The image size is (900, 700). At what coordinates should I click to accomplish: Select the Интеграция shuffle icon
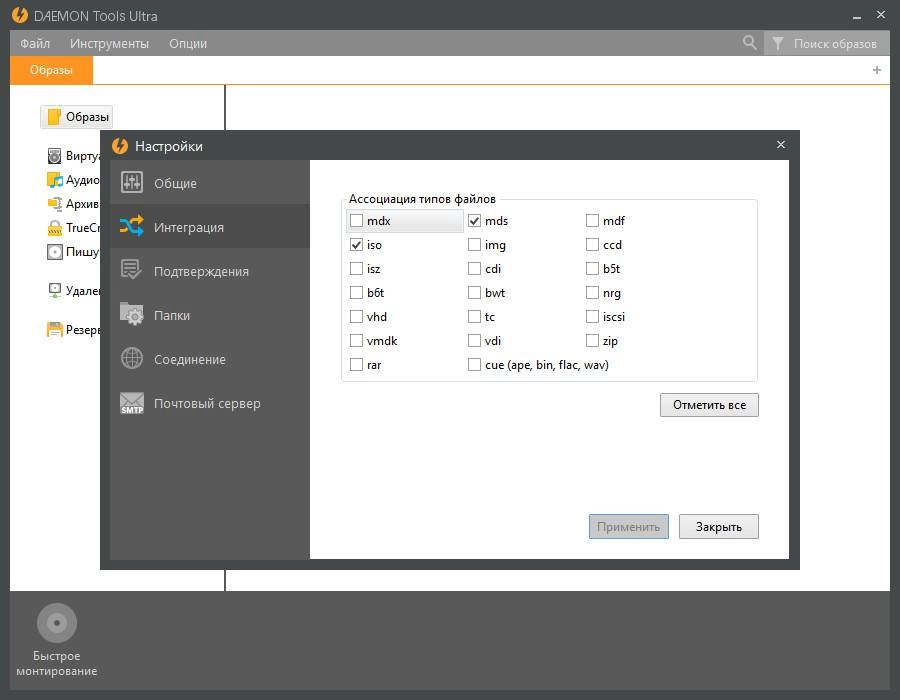pos(132,226)
